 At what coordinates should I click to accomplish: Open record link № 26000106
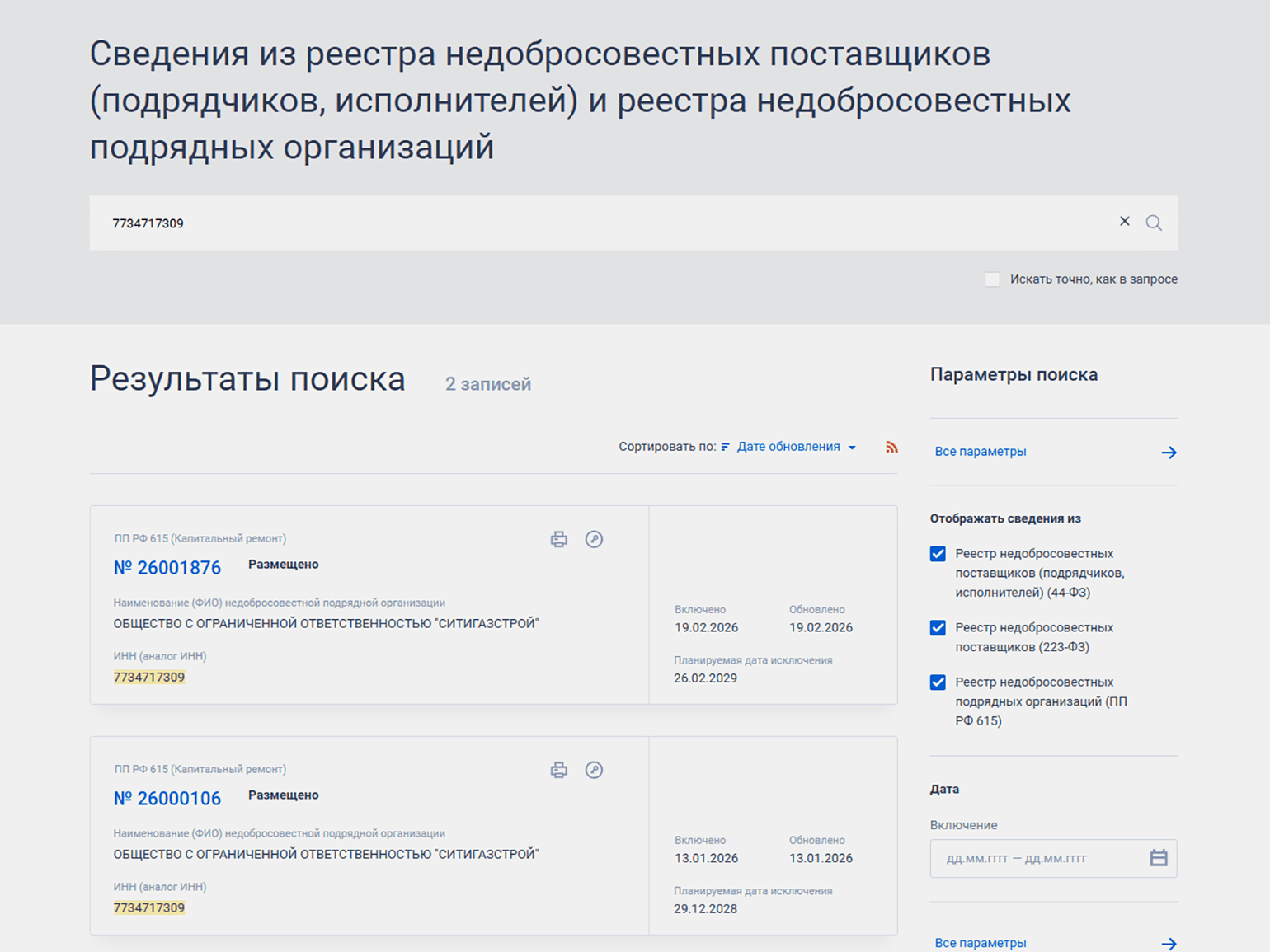click(167, 799)
